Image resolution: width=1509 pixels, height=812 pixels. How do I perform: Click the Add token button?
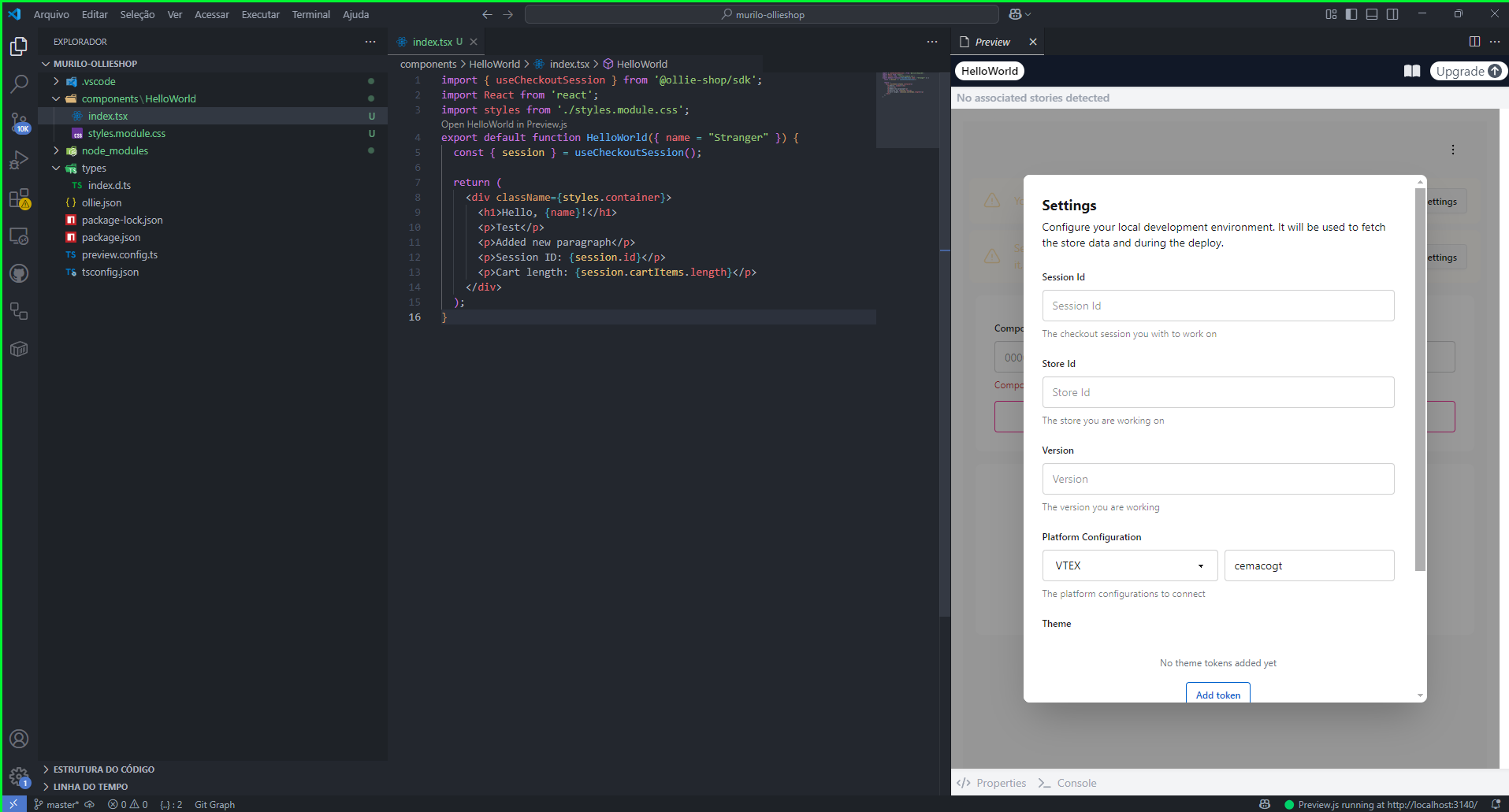click(x=1218, y=693)
